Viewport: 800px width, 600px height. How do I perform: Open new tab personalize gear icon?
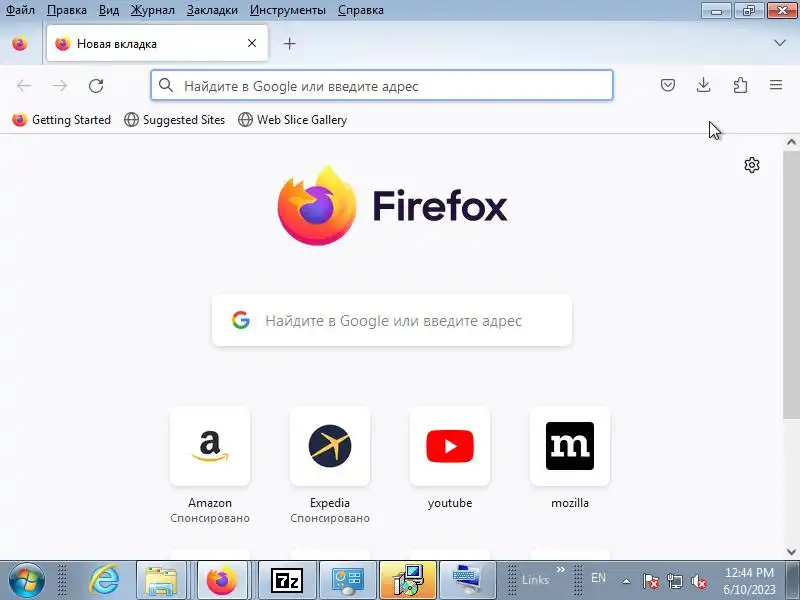[x=752, y=165]
